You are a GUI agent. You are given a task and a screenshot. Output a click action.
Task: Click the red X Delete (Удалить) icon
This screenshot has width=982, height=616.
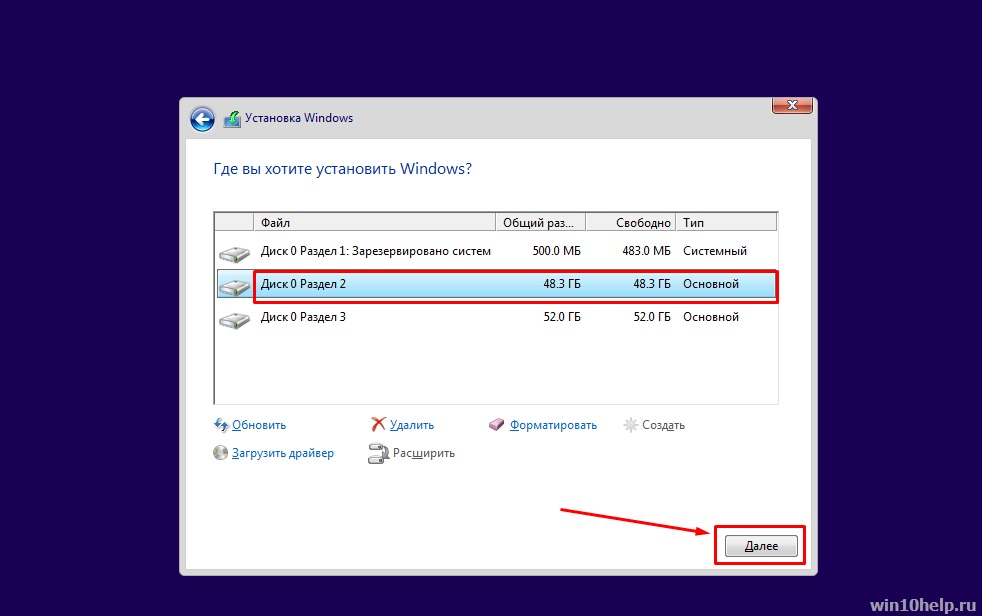378,424
